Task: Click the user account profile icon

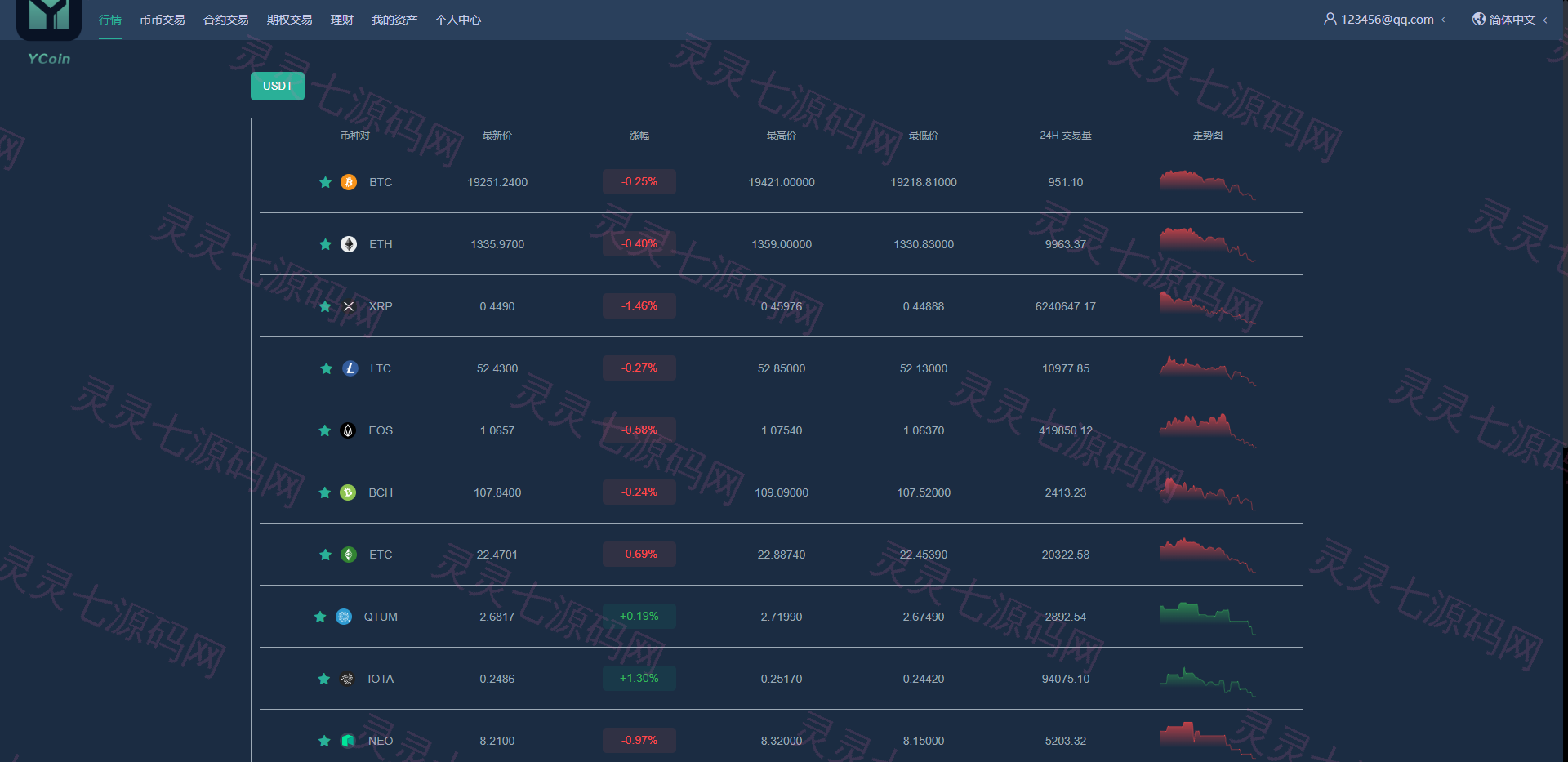Action: [x=1330, y=19]
